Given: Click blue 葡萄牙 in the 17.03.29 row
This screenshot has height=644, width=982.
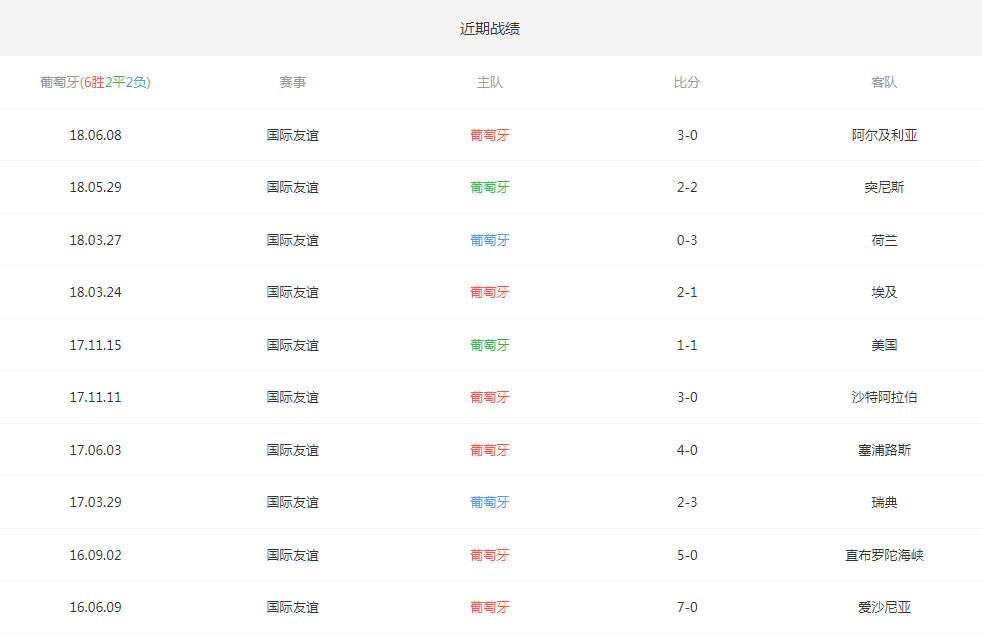Looking at the screenshot, I should click(490, 502).
